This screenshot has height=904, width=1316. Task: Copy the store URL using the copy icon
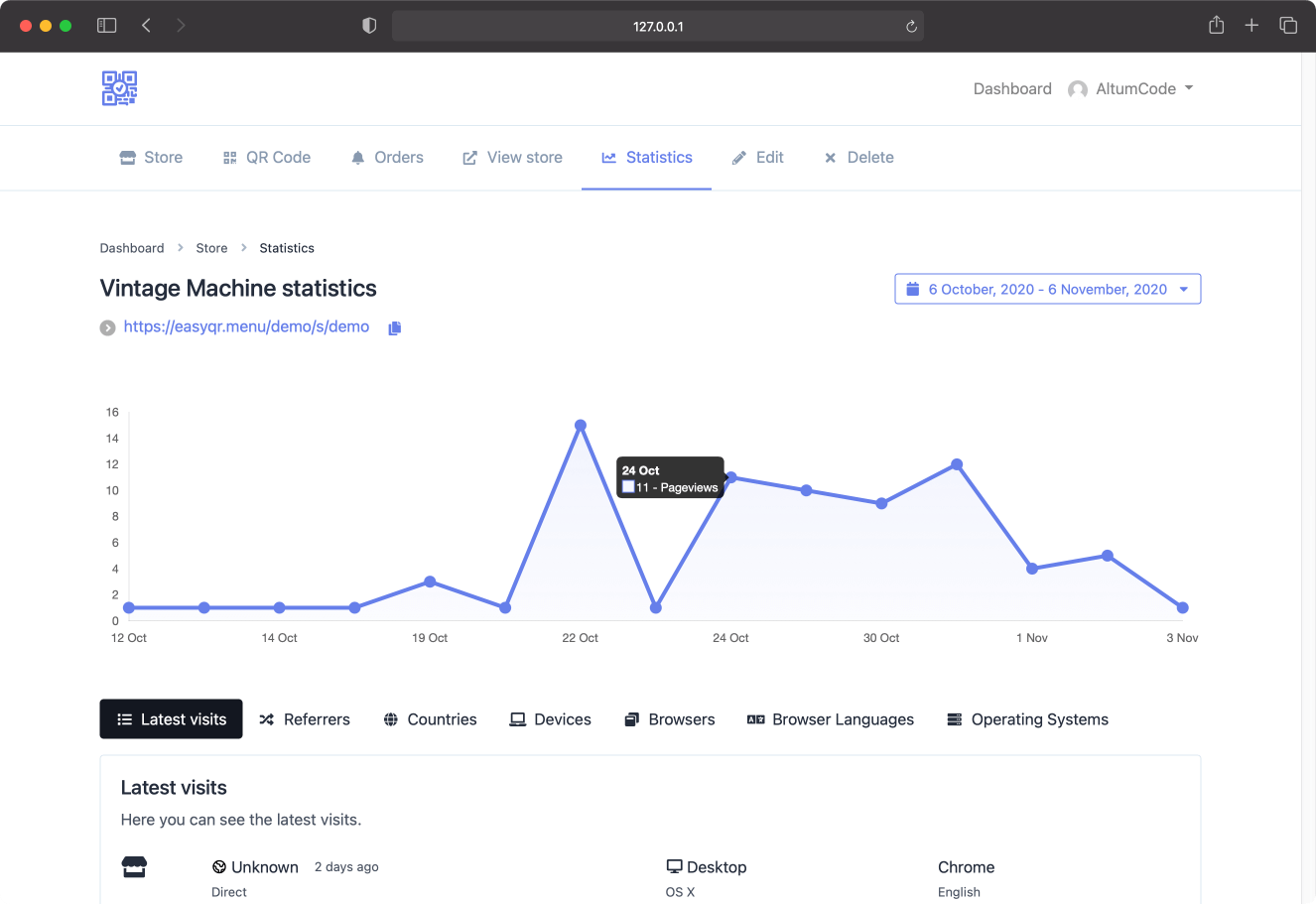click(x=394, y=326)
